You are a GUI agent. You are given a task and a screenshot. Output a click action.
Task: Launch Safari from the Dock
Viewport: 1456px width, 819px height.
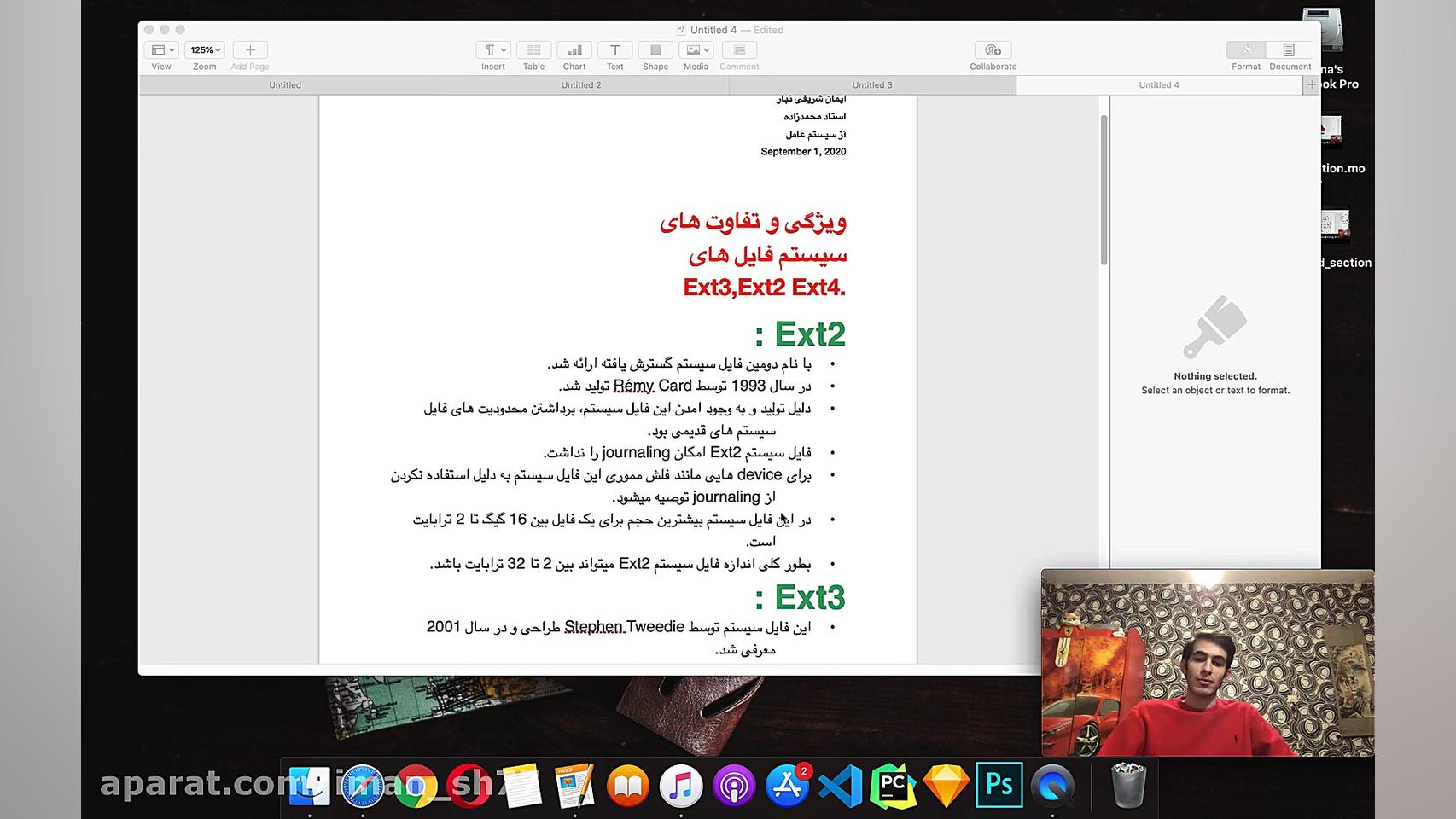[x=363, y=786]
